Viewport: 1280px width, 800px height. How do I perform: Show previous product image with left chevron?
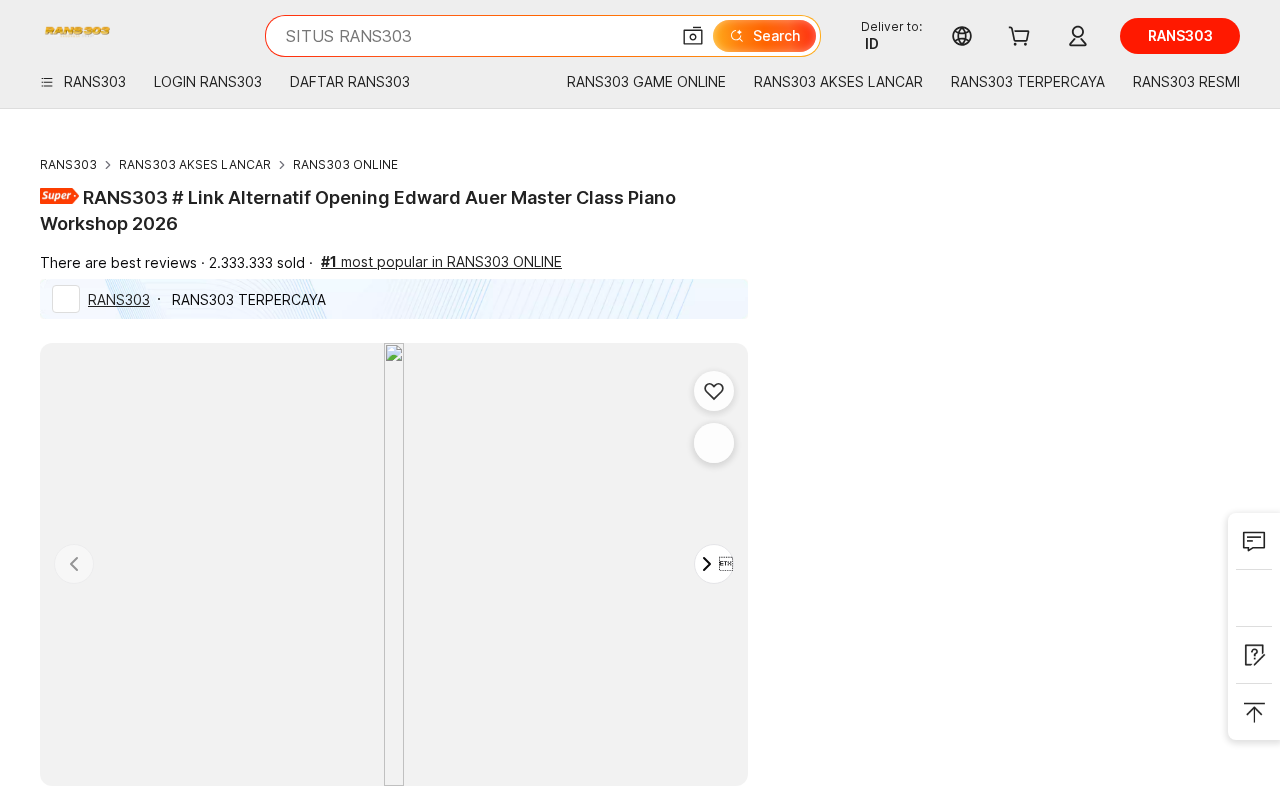click(74, 564)
